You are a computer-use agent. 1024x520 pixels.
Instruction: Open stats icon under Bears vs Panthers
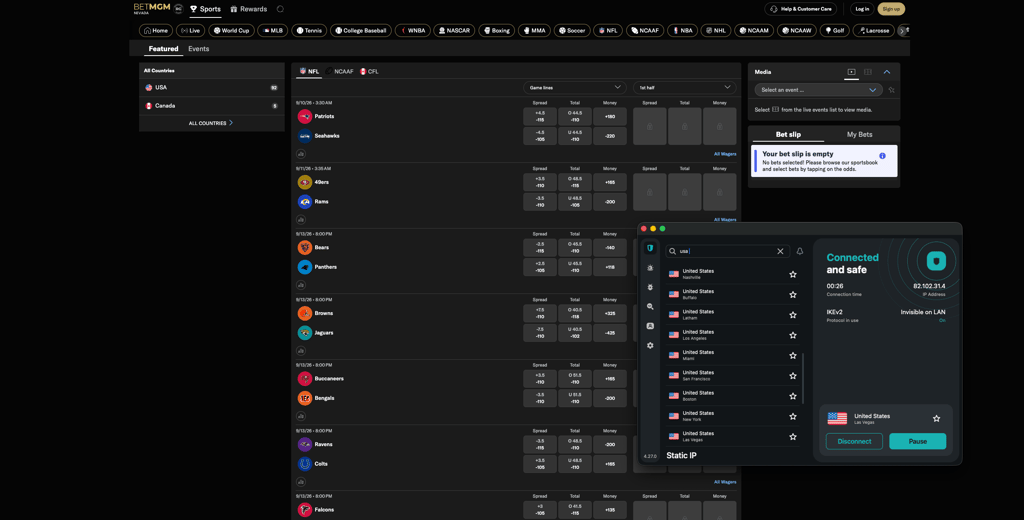click(x=301, y=285)
